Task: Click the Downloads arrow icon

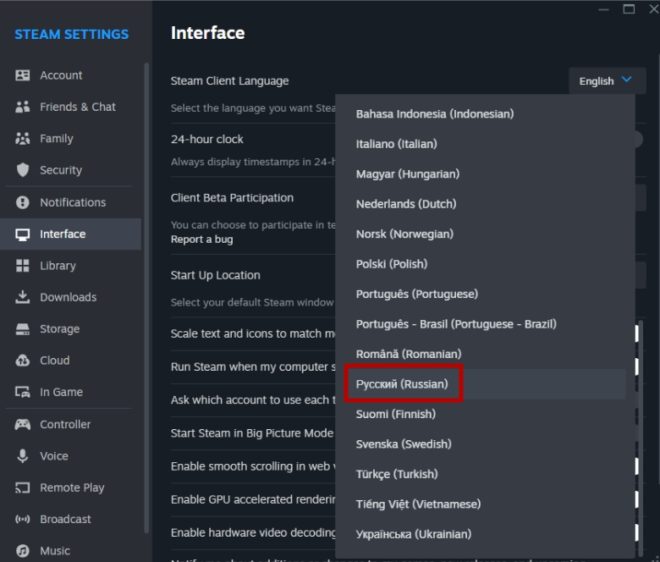Action: tap(22, 297)
